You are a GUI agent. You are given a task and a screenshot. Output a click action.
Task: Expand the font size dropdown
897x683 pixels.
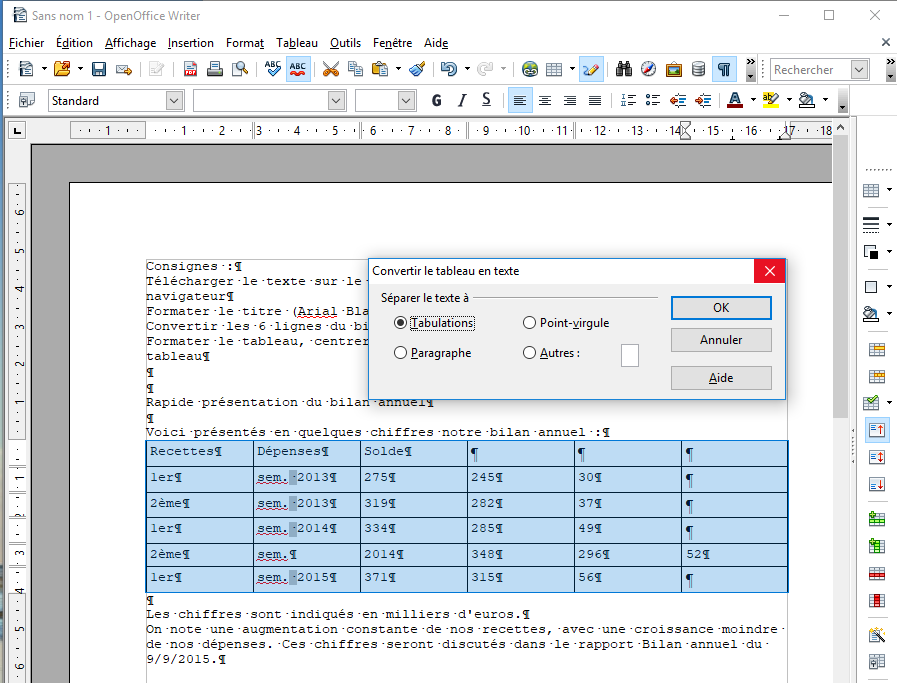point(406,101)
